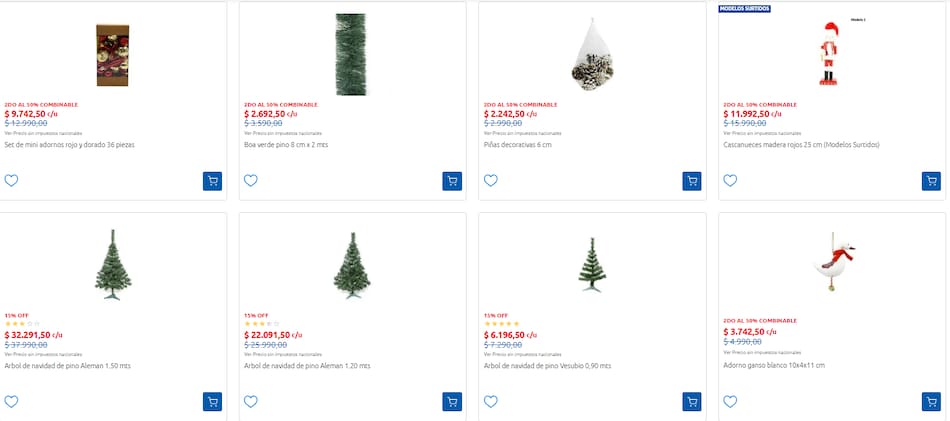Add mini adornos rojo y dorado to cart

click(212, 181)
